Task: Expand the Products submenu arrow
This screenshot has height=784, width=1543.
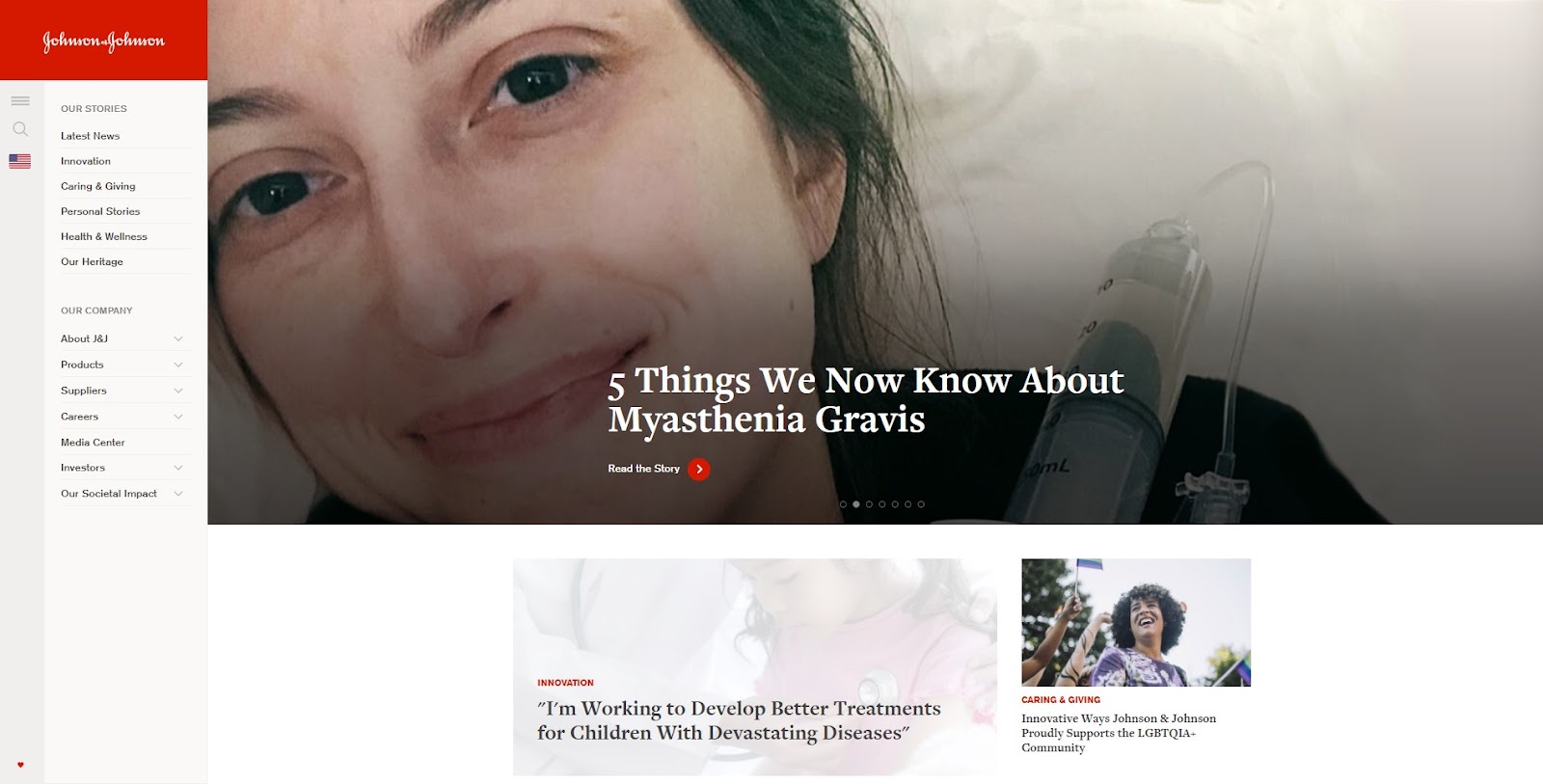Action: coord(178,365)
